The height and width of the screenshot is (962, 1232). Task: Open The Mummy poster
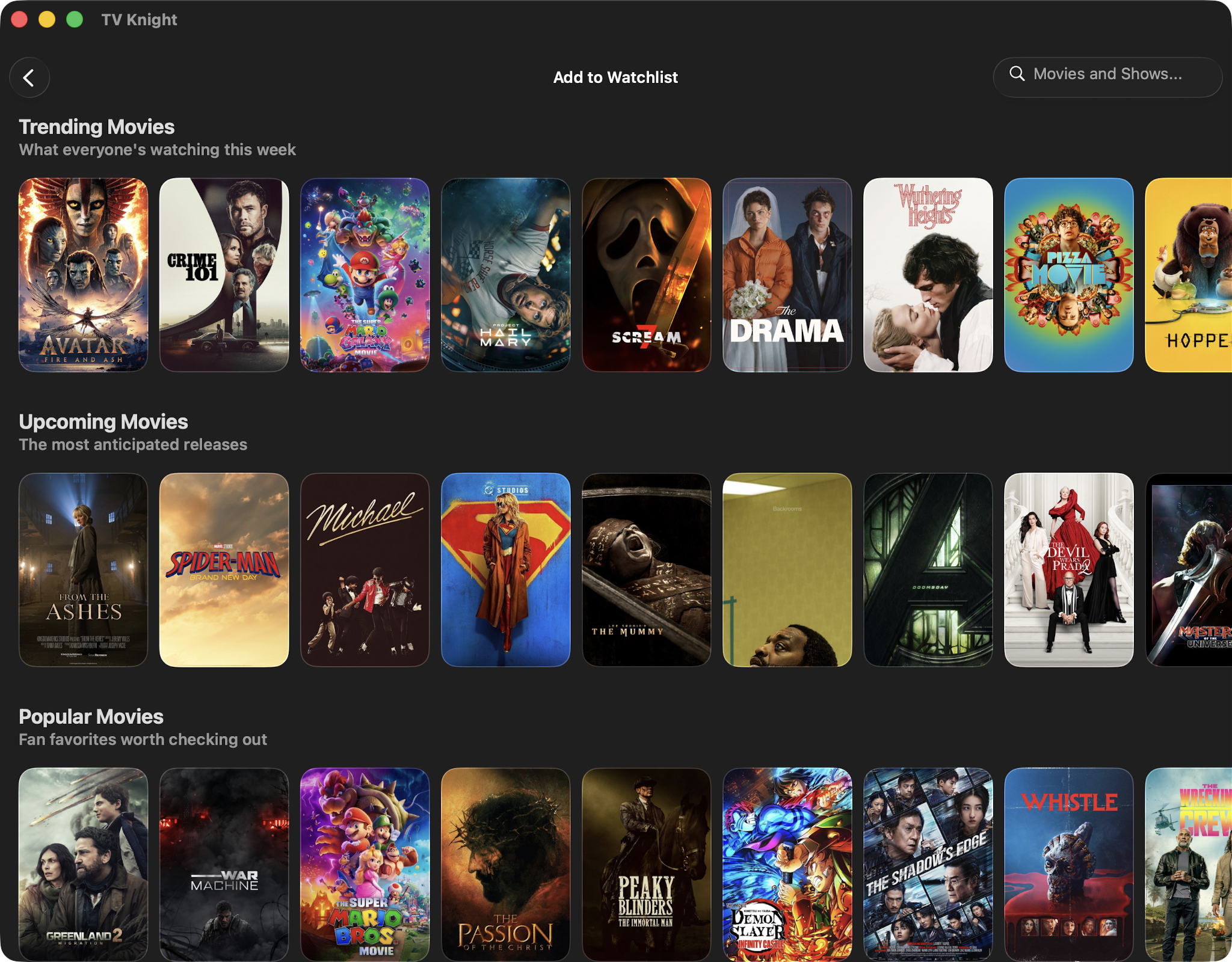point(646,569)
